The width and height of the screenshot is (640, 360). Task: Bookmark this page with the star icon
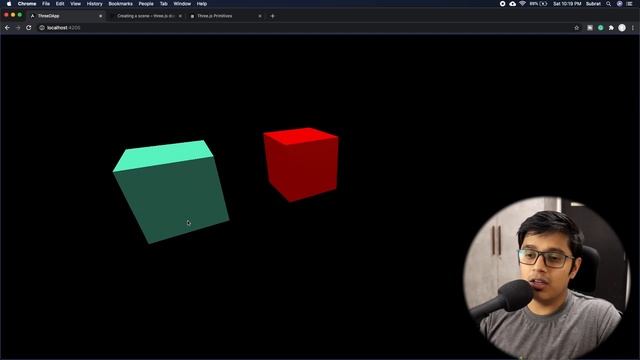(x=577, y=28)
